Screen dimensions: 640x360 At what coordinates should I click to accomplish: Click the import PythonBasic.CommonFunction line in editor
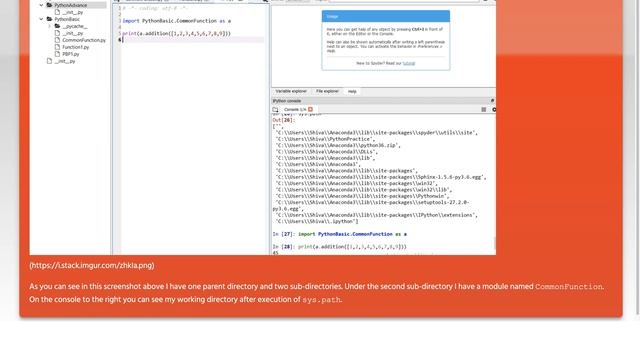176,21
